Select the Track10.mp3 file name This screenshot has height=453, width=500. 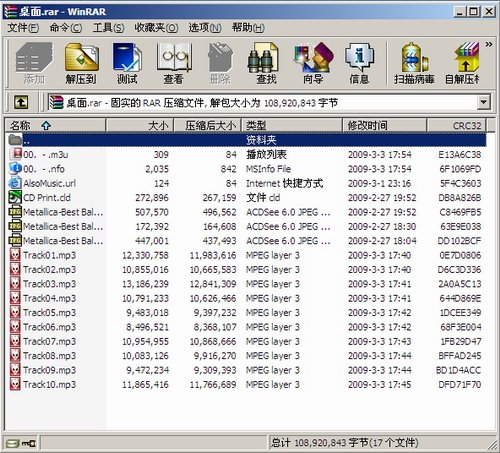pyautogui.click(x=49, y=384)
